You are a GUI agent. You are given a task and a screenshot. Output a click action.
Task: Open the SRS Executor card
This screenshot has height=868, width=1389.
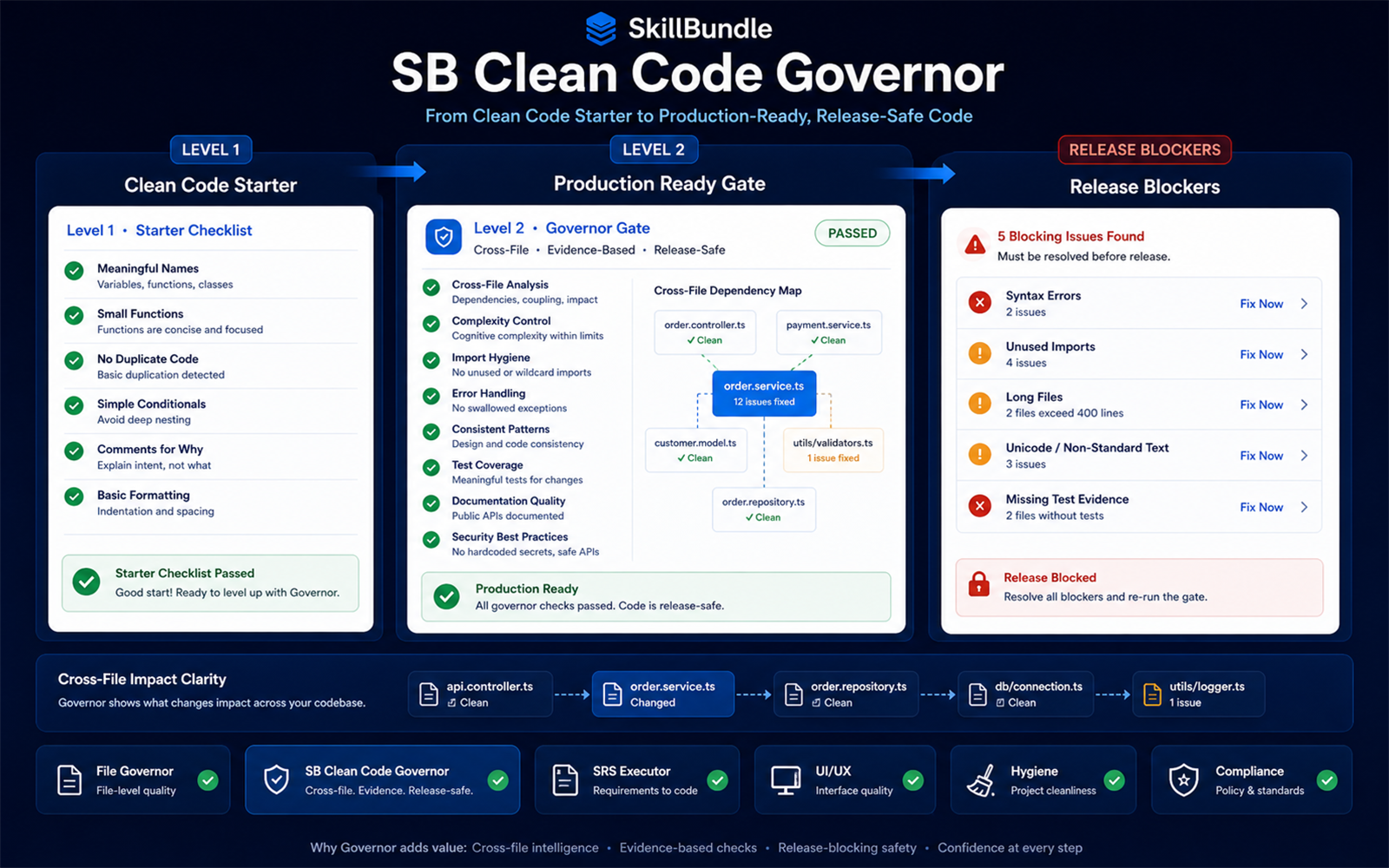click(x=637, y=779)
